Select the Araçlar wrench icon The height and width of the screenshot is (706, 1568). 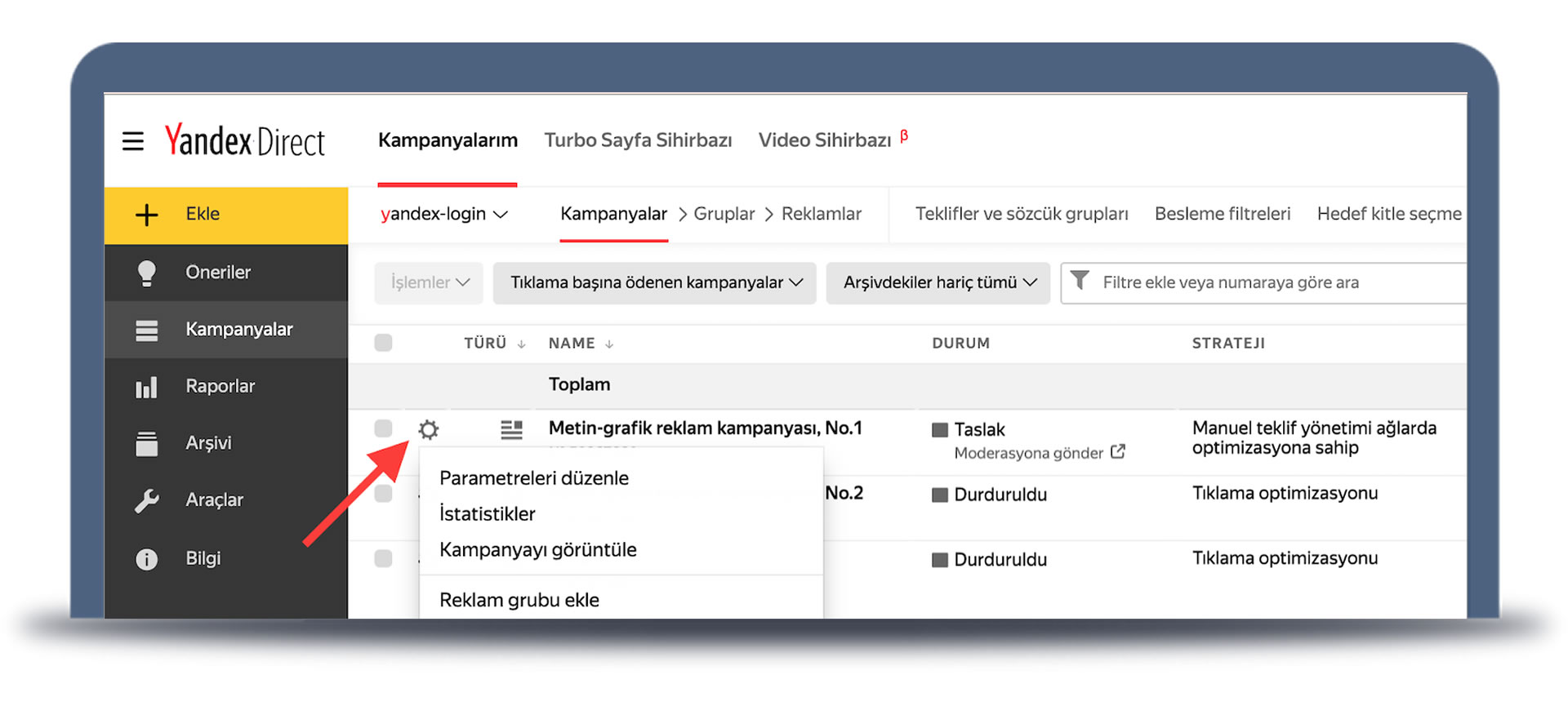pos(147,500)
